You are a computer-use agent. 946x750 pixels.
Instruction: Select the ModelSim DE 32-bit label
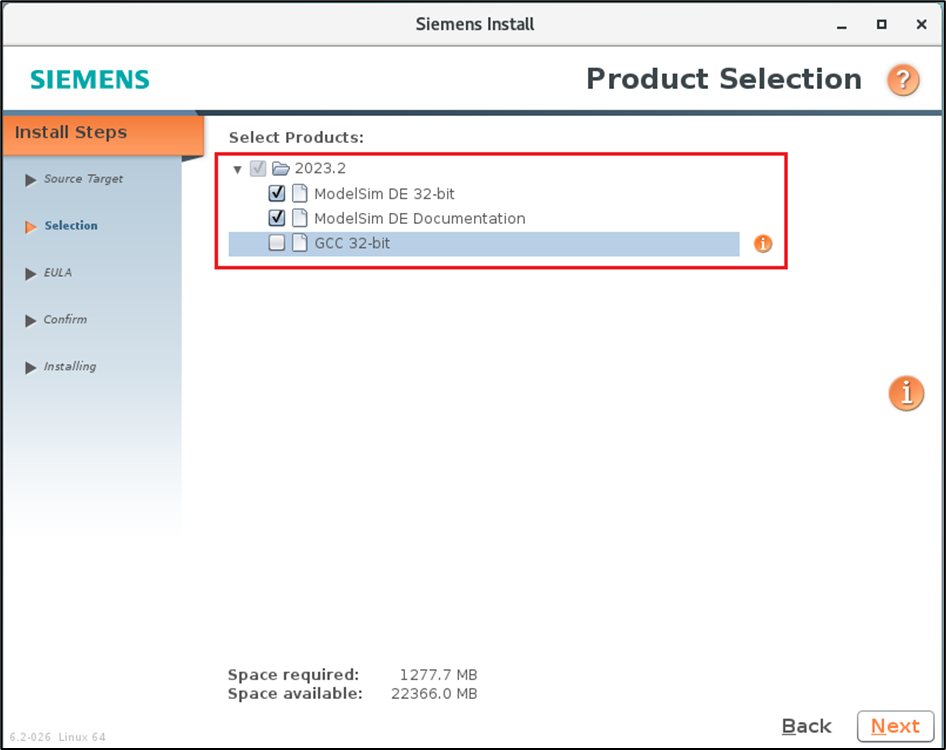pos(384,194)
